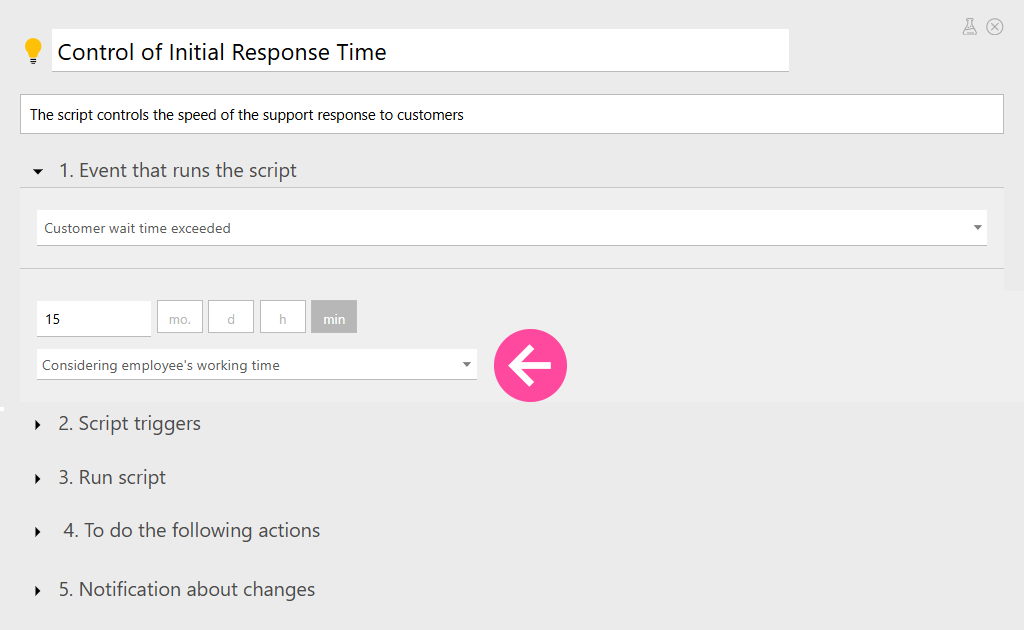Click the yellow lightbulb script icon

[x=33, y=51]
